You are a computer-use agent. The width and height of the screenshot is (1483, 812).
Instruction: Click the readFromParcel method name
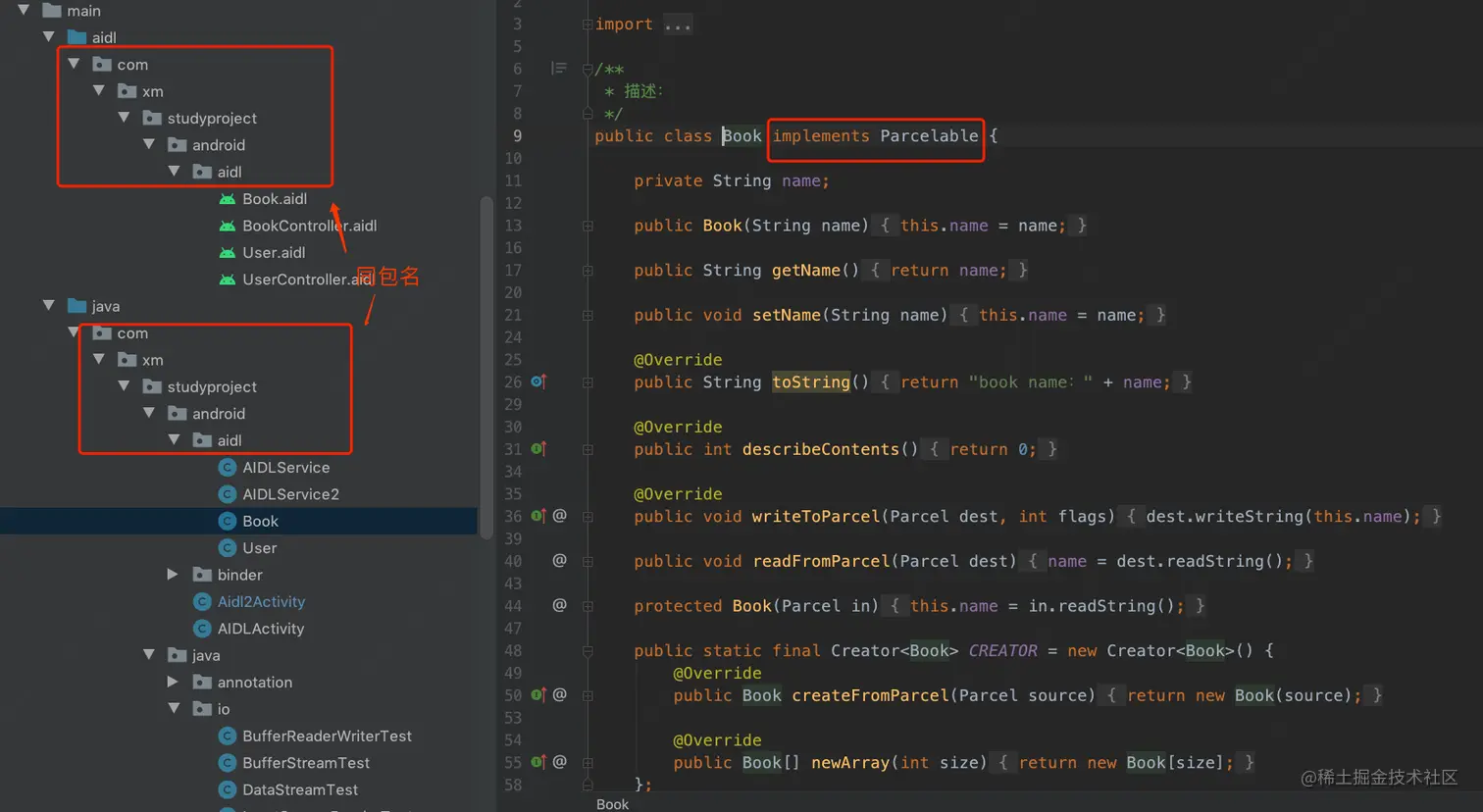[x=821, y=561]
